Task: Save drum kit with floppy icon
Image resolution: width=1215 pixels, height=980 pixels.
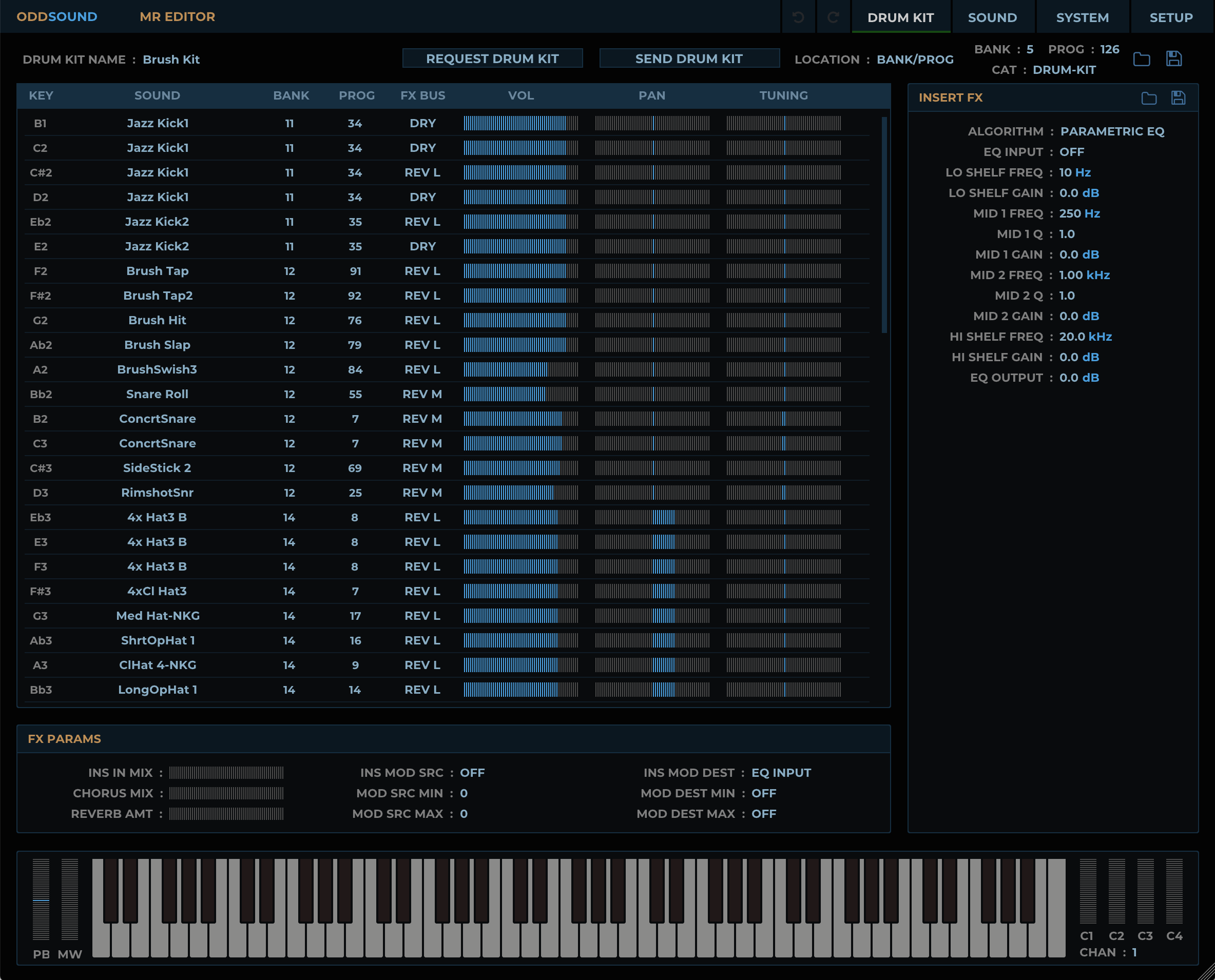Action: click(1174, 58)
